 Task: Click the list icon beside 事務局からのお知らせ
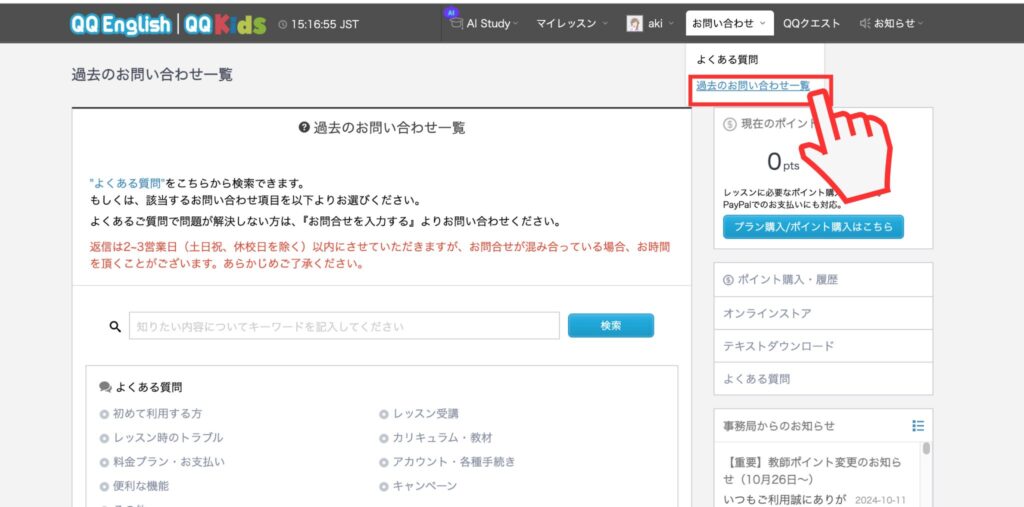coord(918,425)
